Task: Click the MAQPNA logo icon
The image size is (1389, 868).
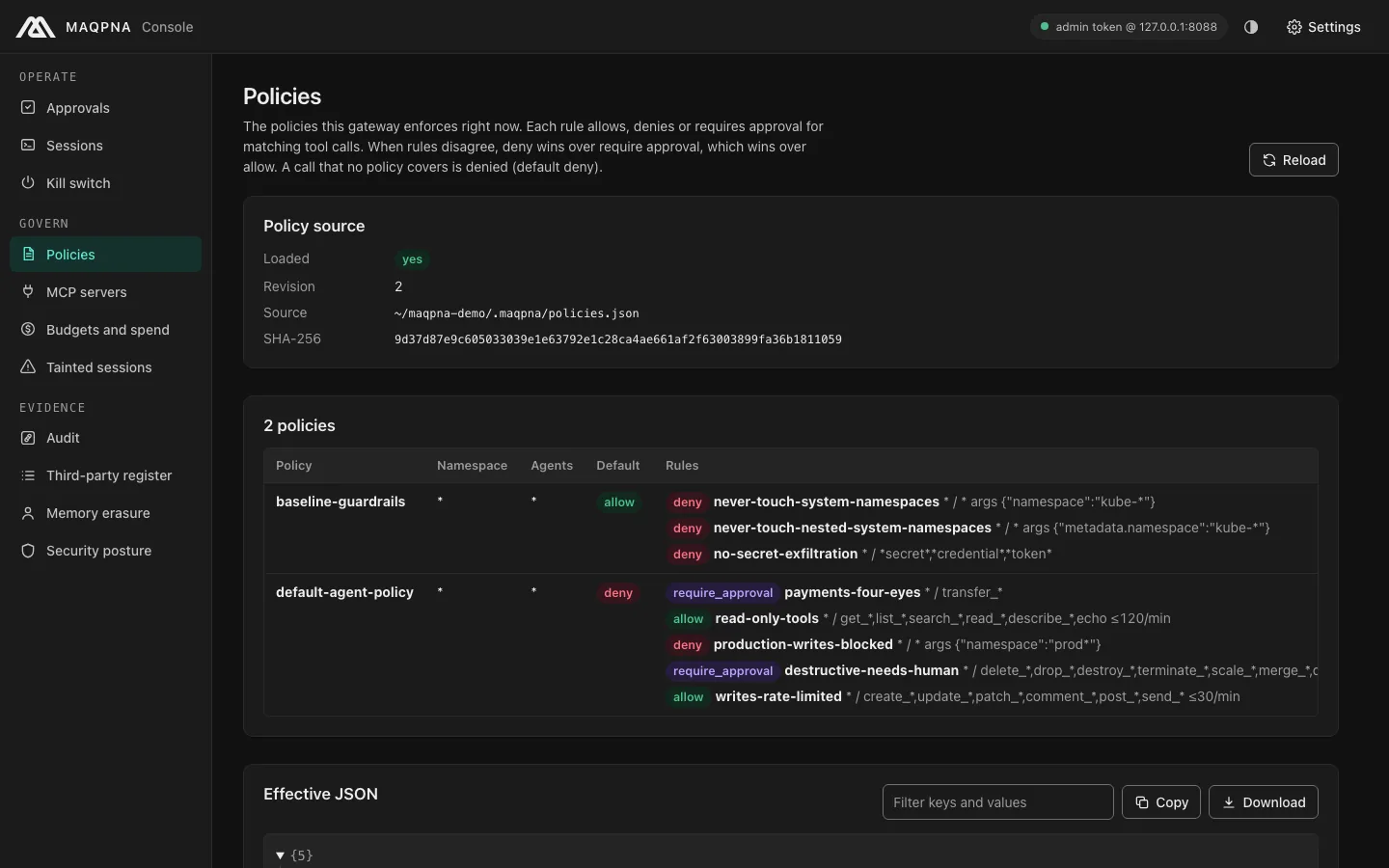Action: click(36, 27)
